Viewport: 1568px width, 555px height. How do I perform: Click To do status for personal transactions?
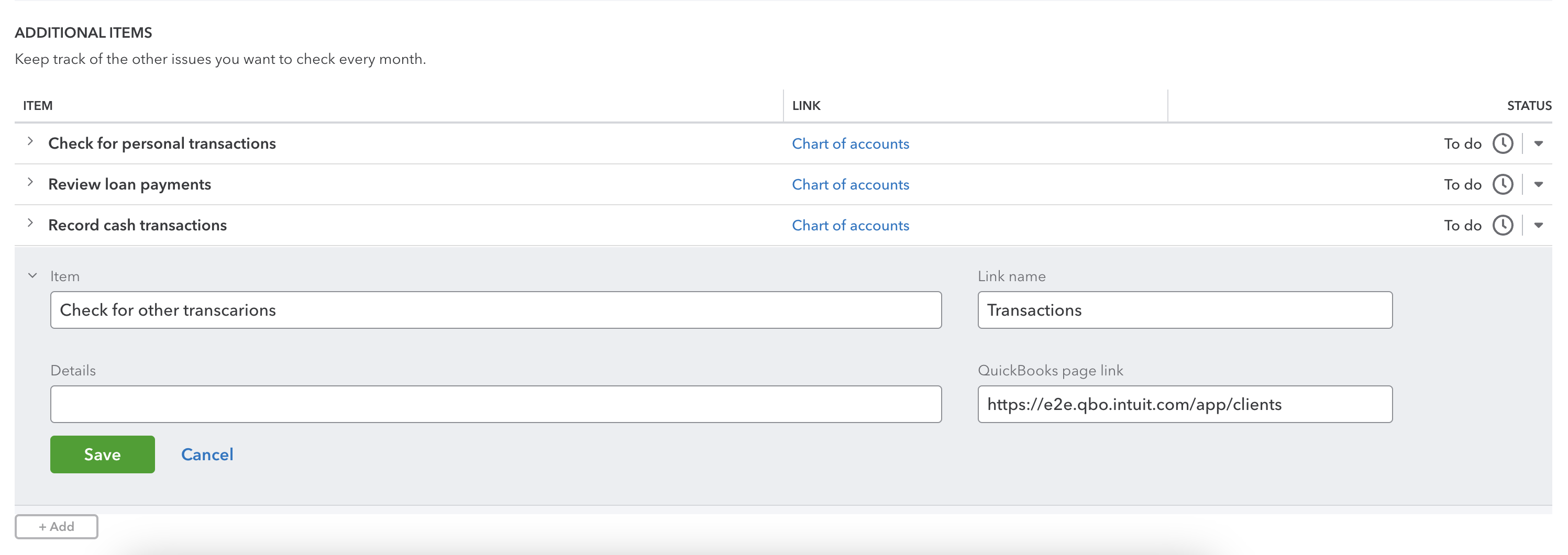(1462, 143)
